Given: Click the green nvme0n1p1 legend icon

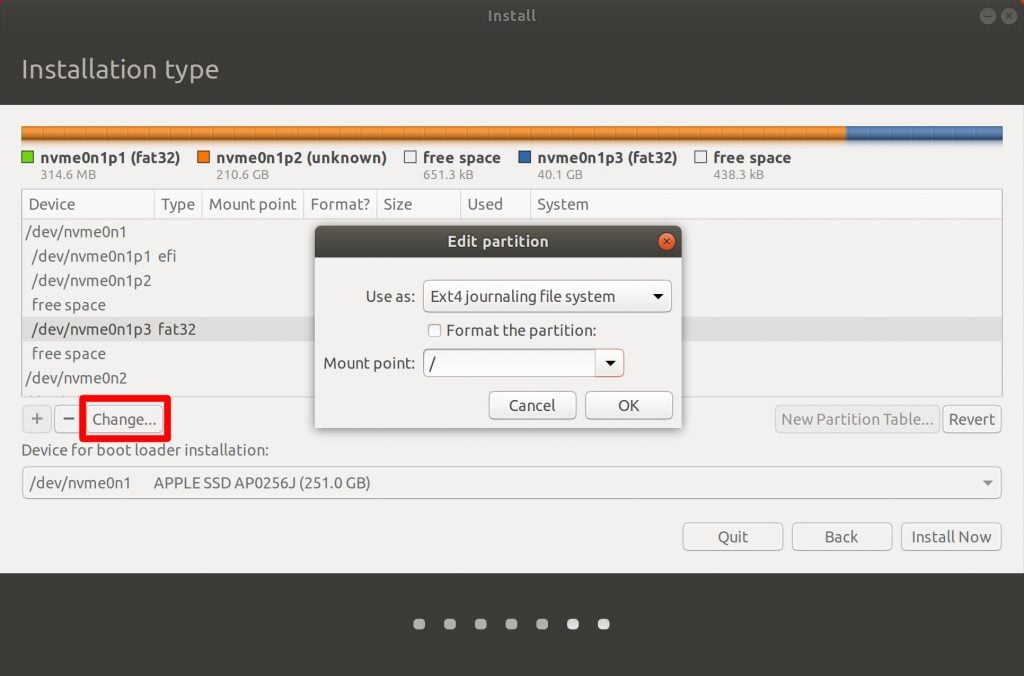Looking at the screenshot, I should pos(27,157).
